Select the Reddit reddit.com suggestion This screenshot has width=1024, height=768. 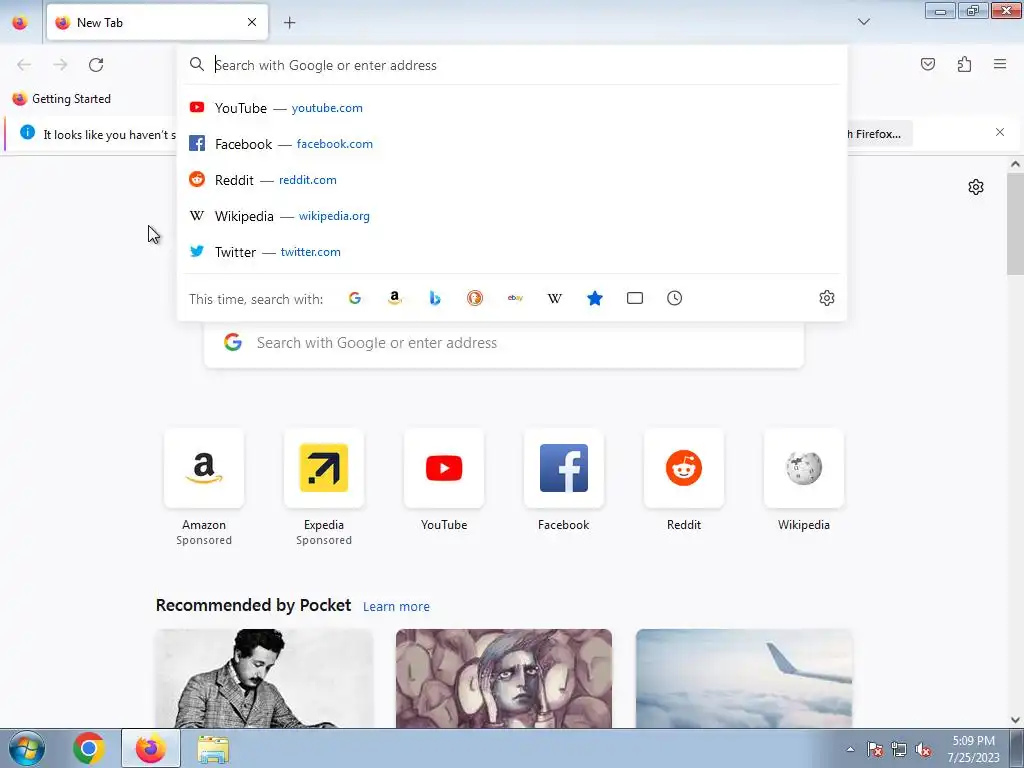point(512,180)
